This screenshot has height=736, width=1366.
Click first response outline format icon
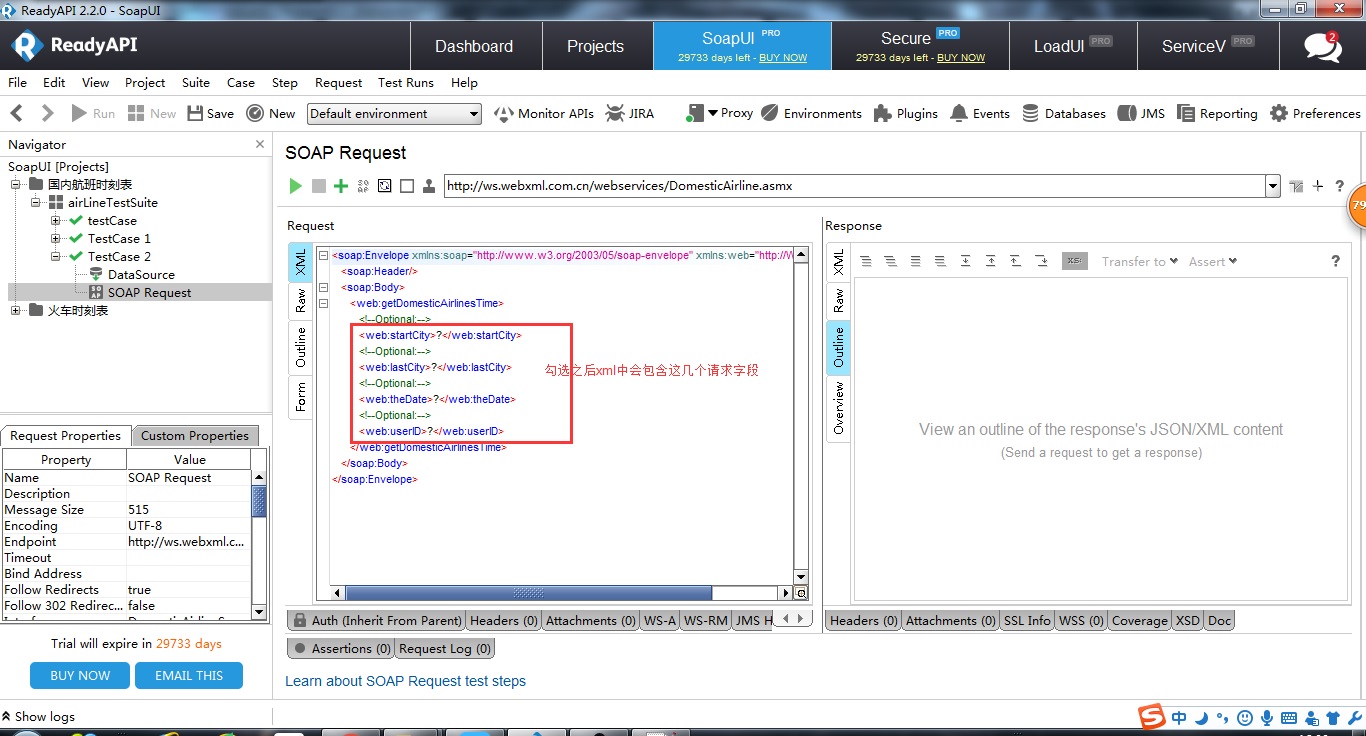pyautogui.click(x=866, y=261)
